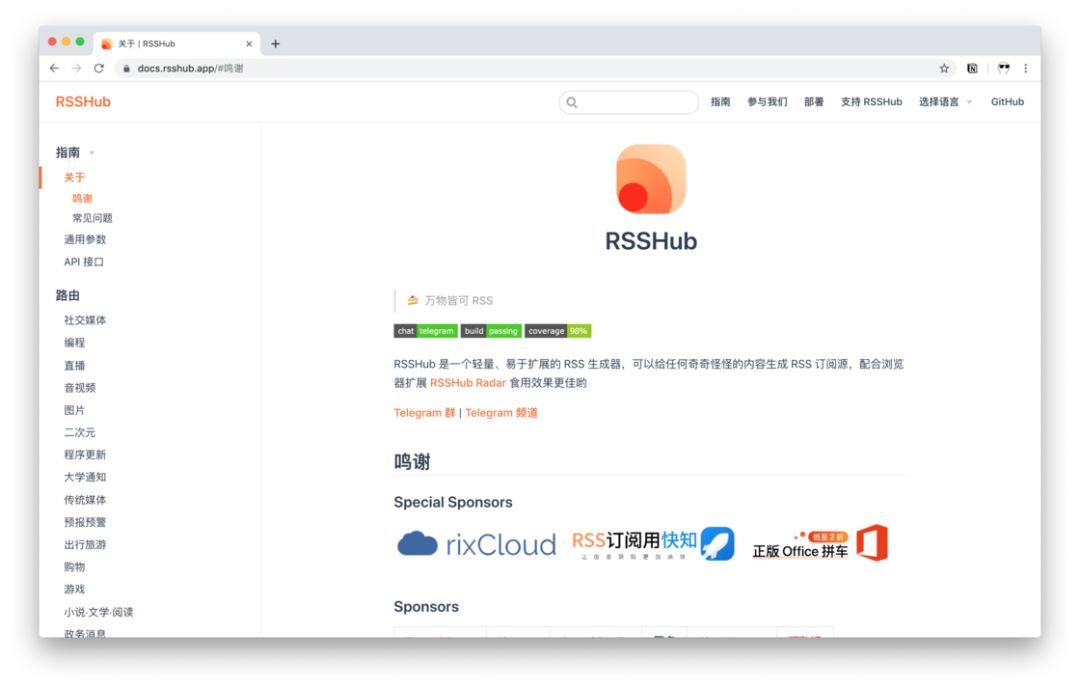
Task: Open 小说·文学·阅读 routes in sidebar
Action: pos(98,612)
